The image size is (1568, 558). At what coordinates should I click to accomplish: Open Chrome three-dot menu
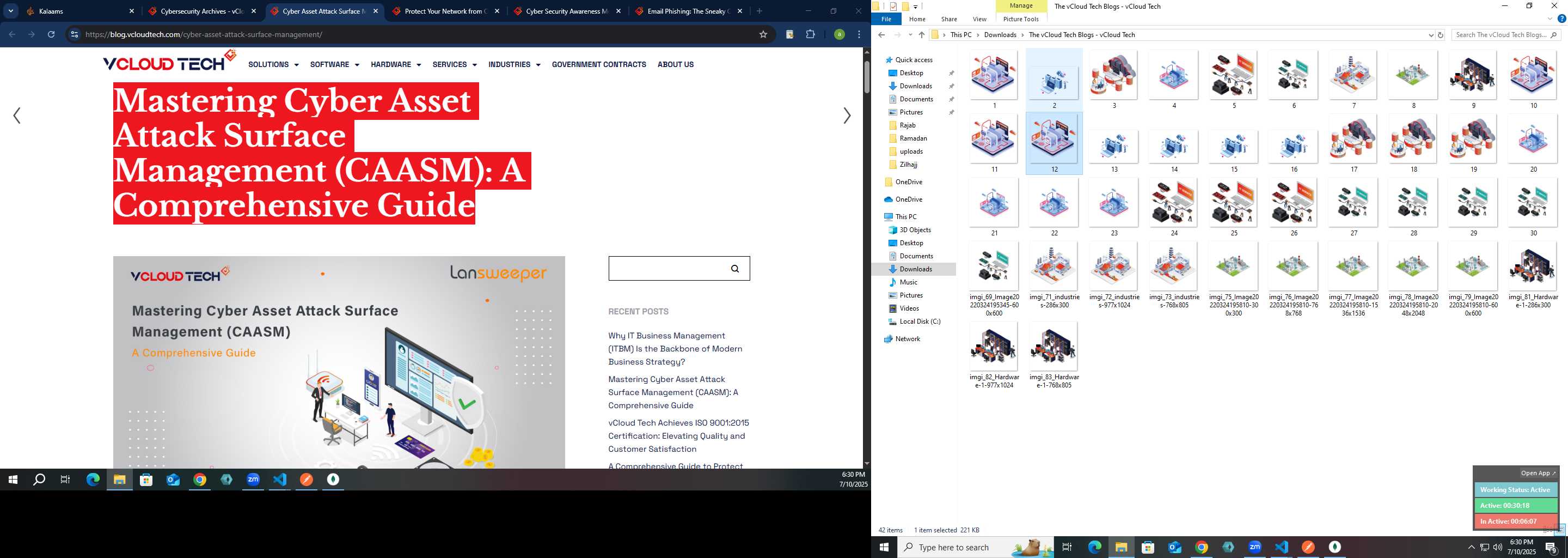pos(859,34)
